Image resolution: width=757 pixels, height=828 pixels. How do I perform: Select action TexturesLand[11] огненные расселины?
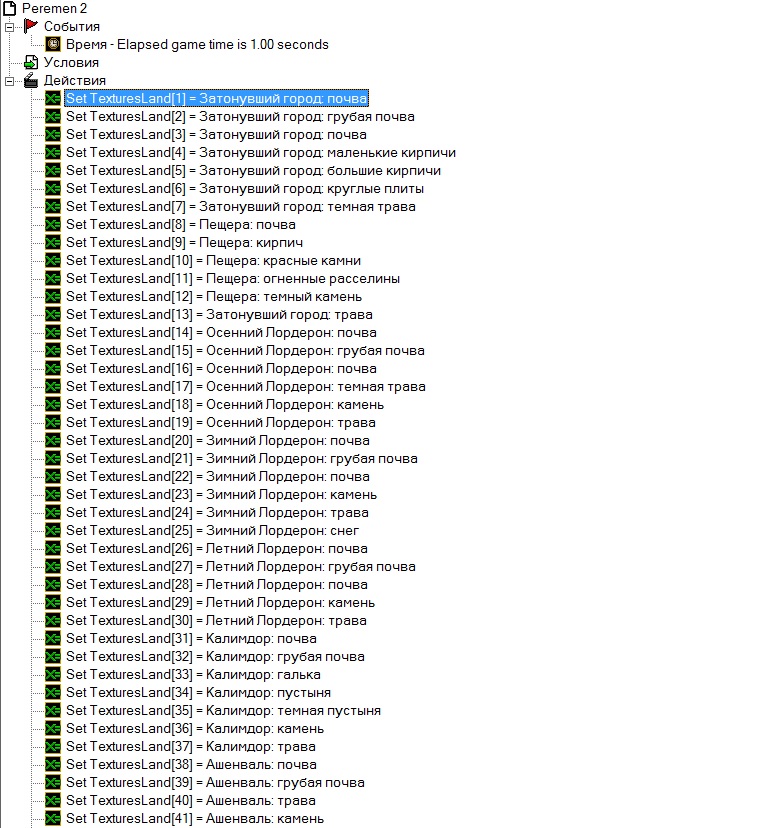click(x=233, y=278)
